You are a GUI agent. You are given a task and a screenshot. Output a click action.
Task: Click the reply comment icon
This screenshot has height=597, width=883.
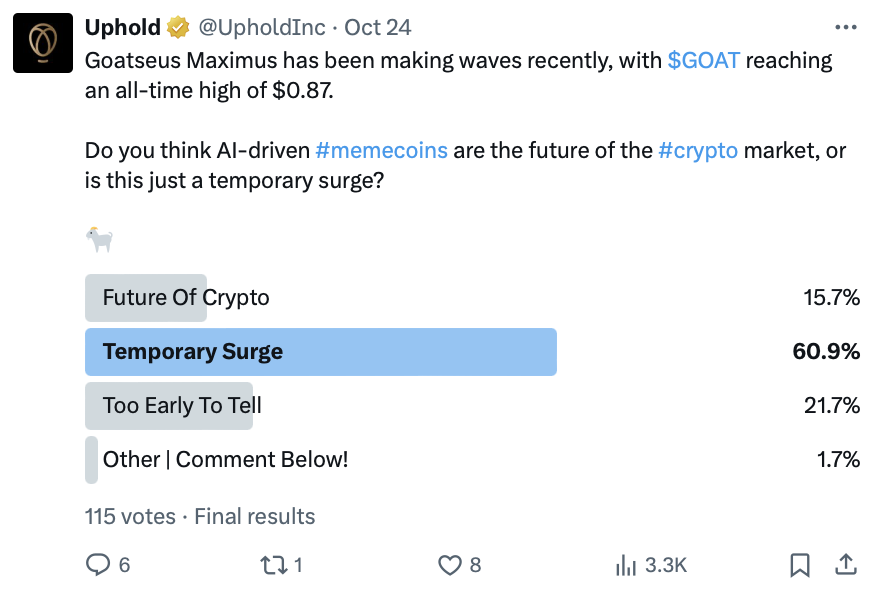pyautogui.click(x=98, y=564)
